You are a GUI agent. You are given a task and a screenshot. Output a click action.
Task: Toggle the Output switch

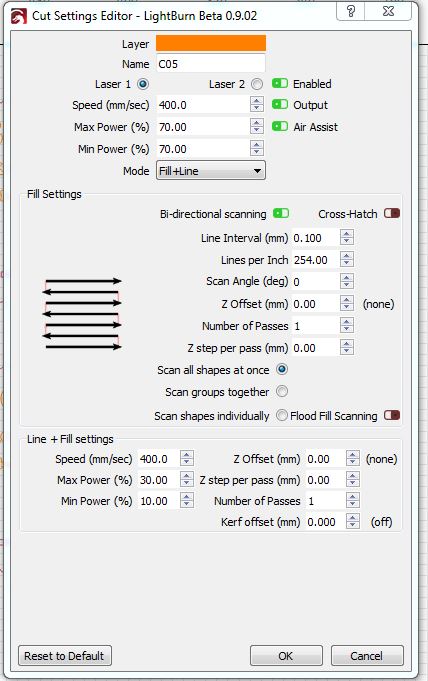tap(280, 104)
